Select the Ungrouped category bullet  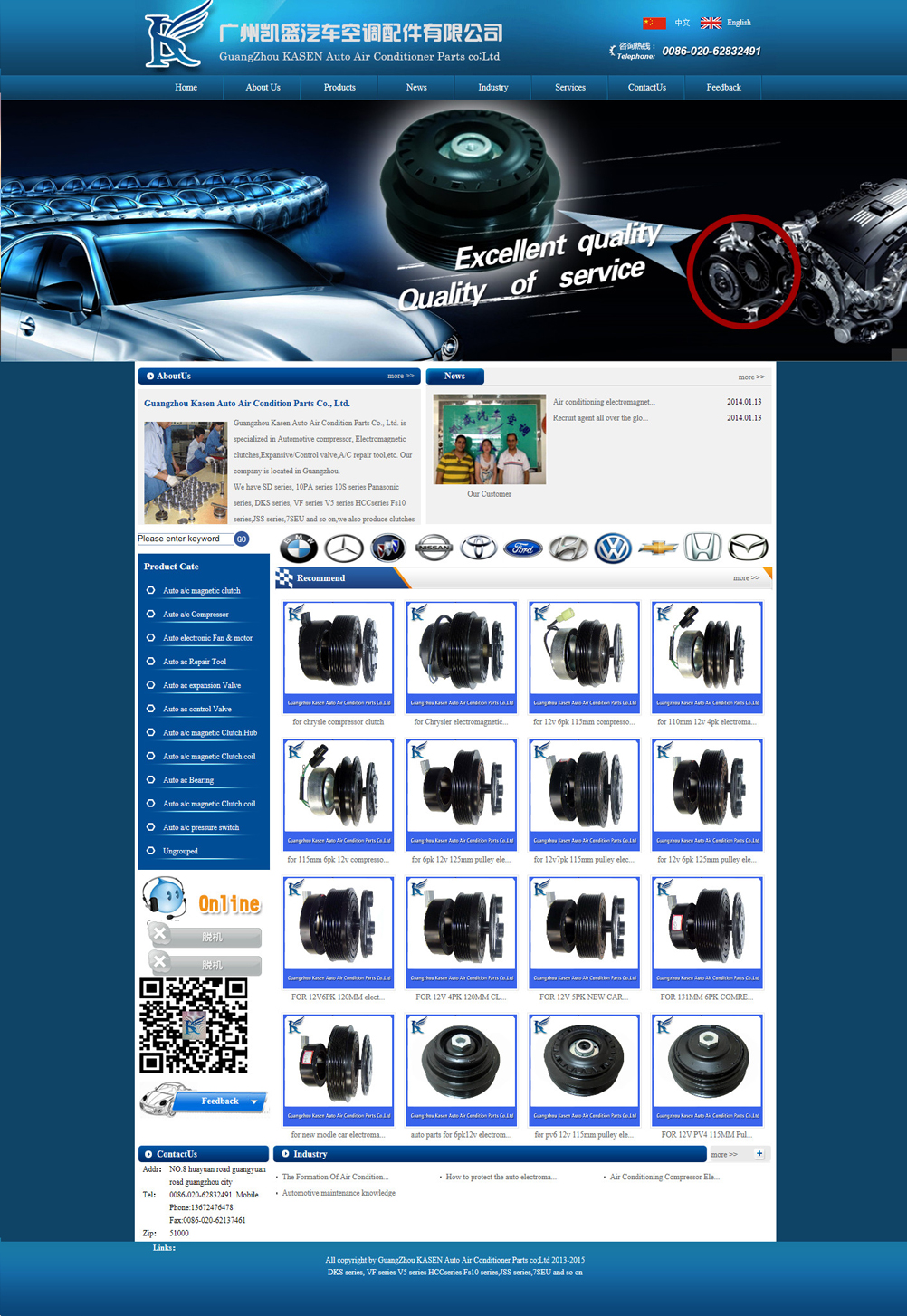(150, 851)
